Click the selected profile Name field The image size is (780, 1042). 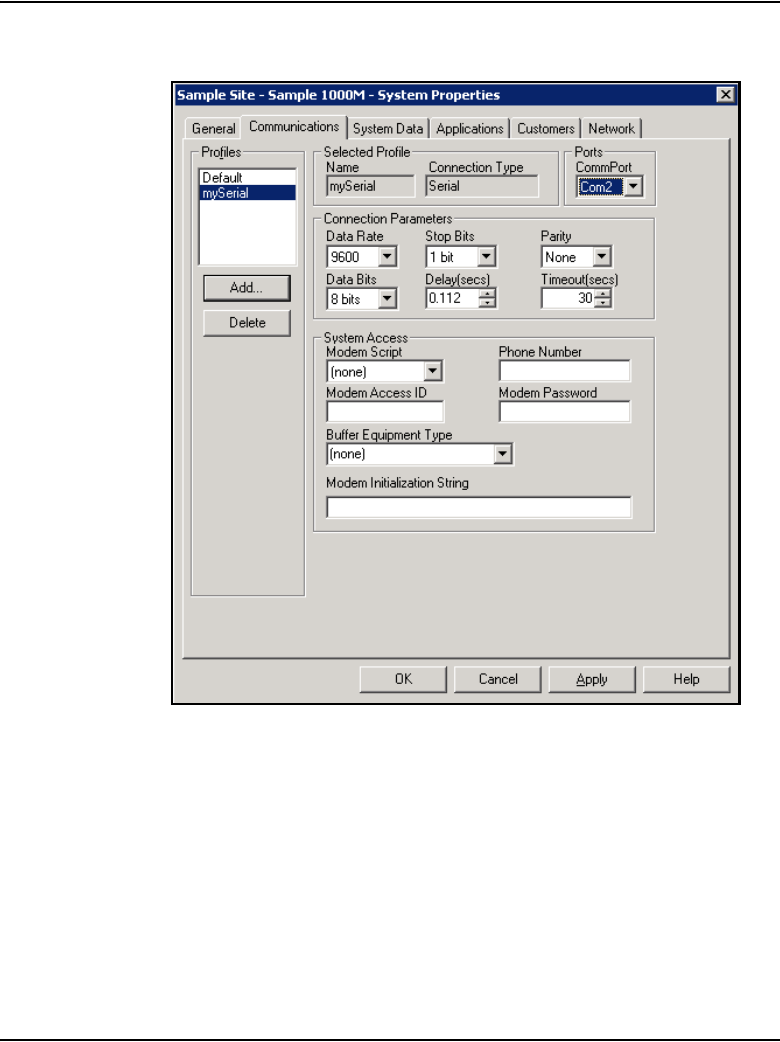[x=370, y=186]
